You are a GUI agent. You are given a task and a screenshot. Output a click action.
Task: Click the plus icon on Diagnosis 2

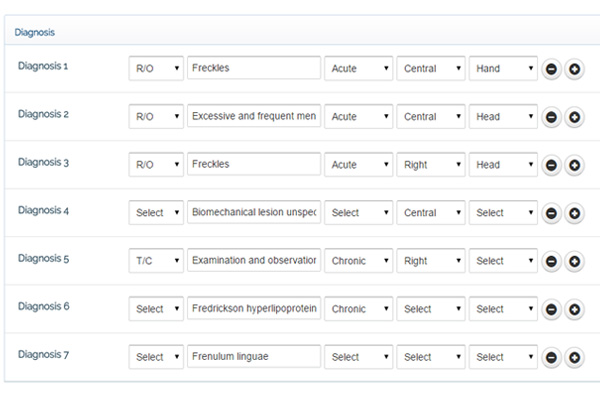click(x=574, y=117)
